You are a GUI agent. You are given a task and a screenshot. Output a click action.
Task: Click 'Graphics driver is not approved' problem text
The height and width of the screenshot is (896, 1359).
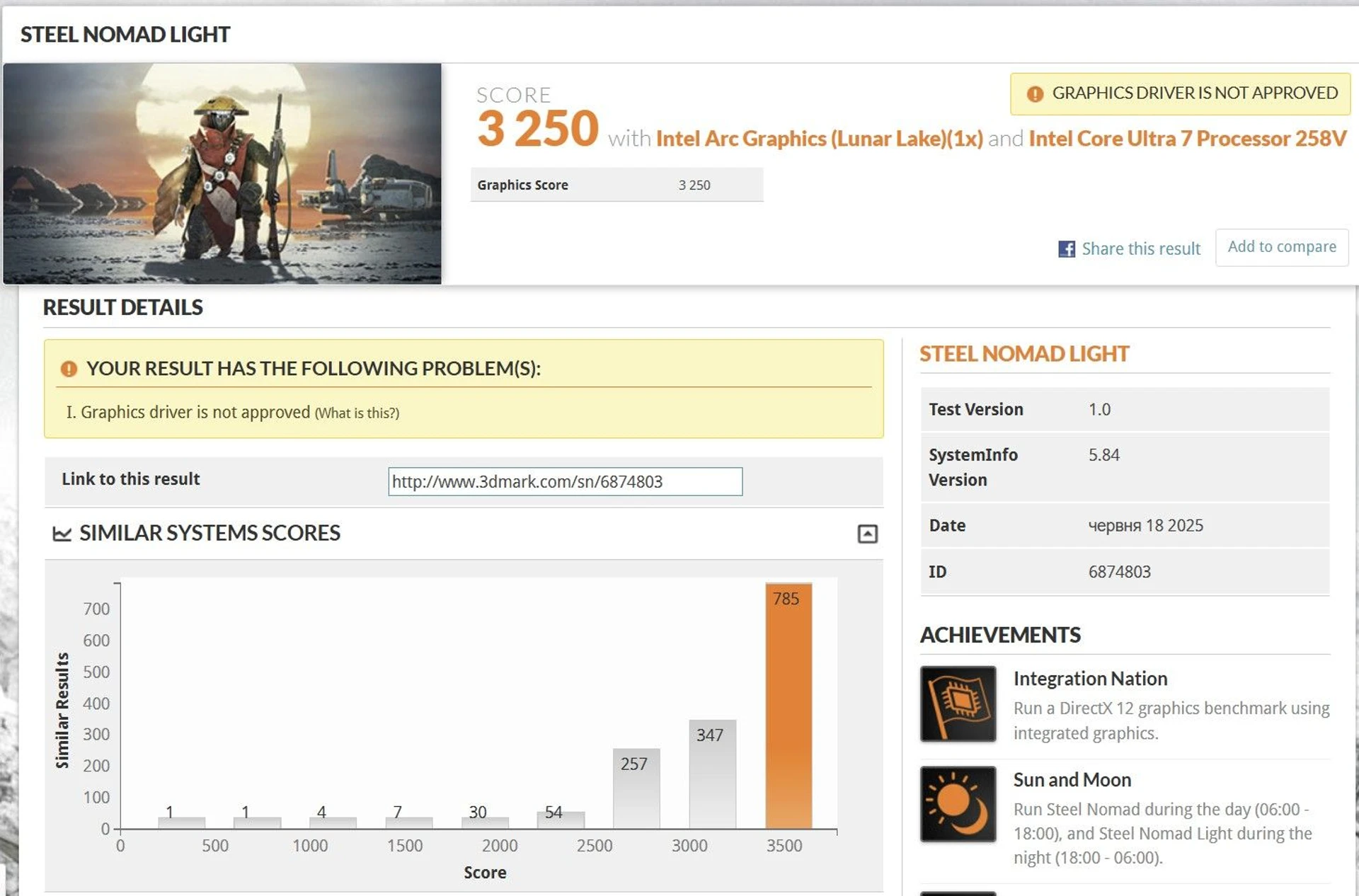pyautogui.click(x=195, y=413)
